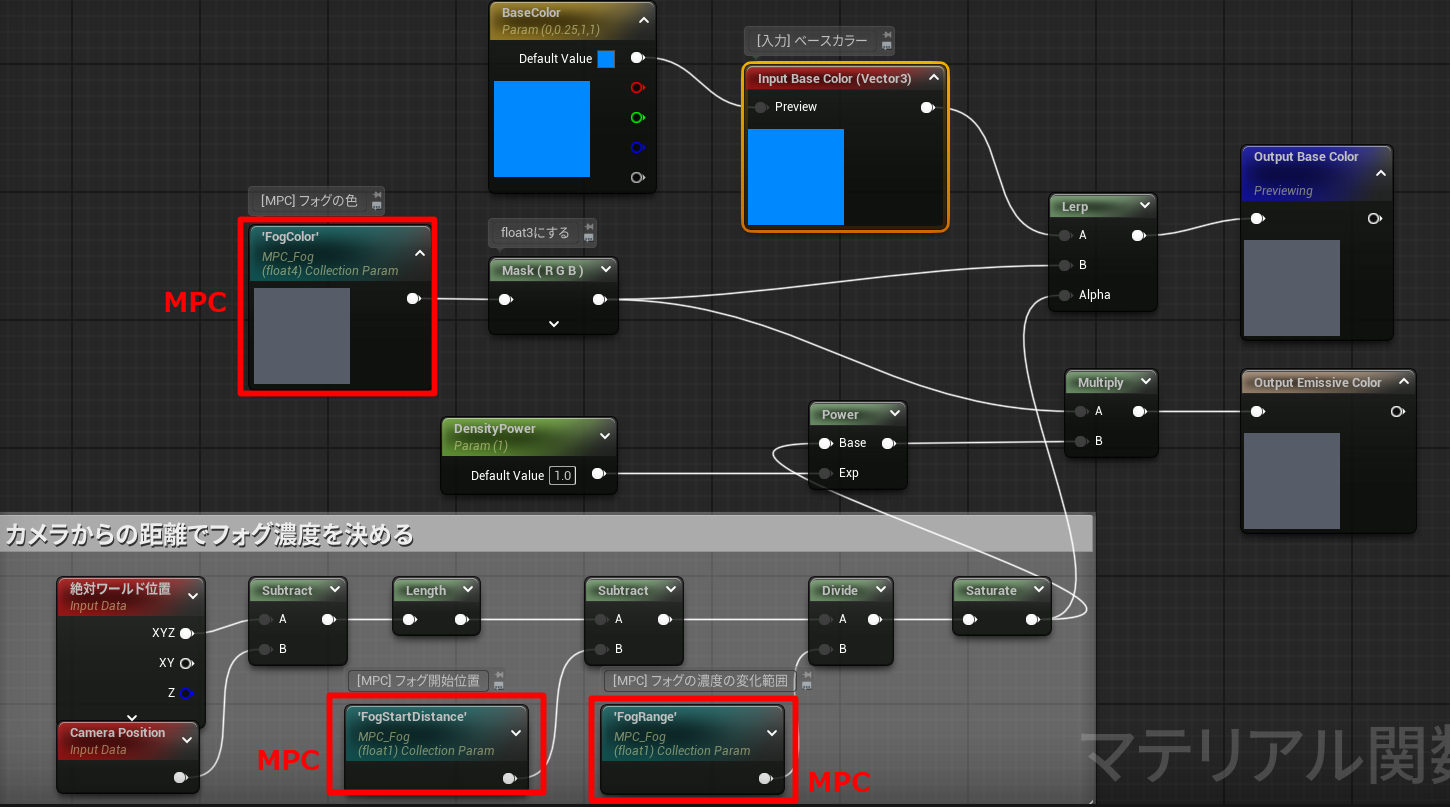Select the Length node by its title
The width and height of the screenshot is (1450, 807).
click(426, 591)
